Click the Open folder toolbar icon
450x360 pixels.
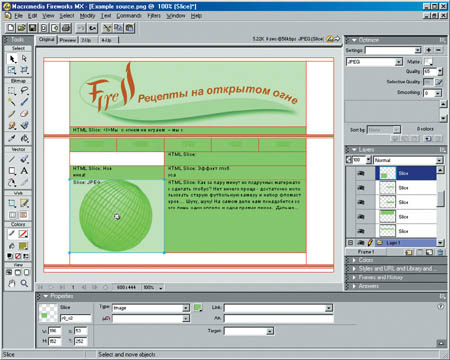[22, 28]
